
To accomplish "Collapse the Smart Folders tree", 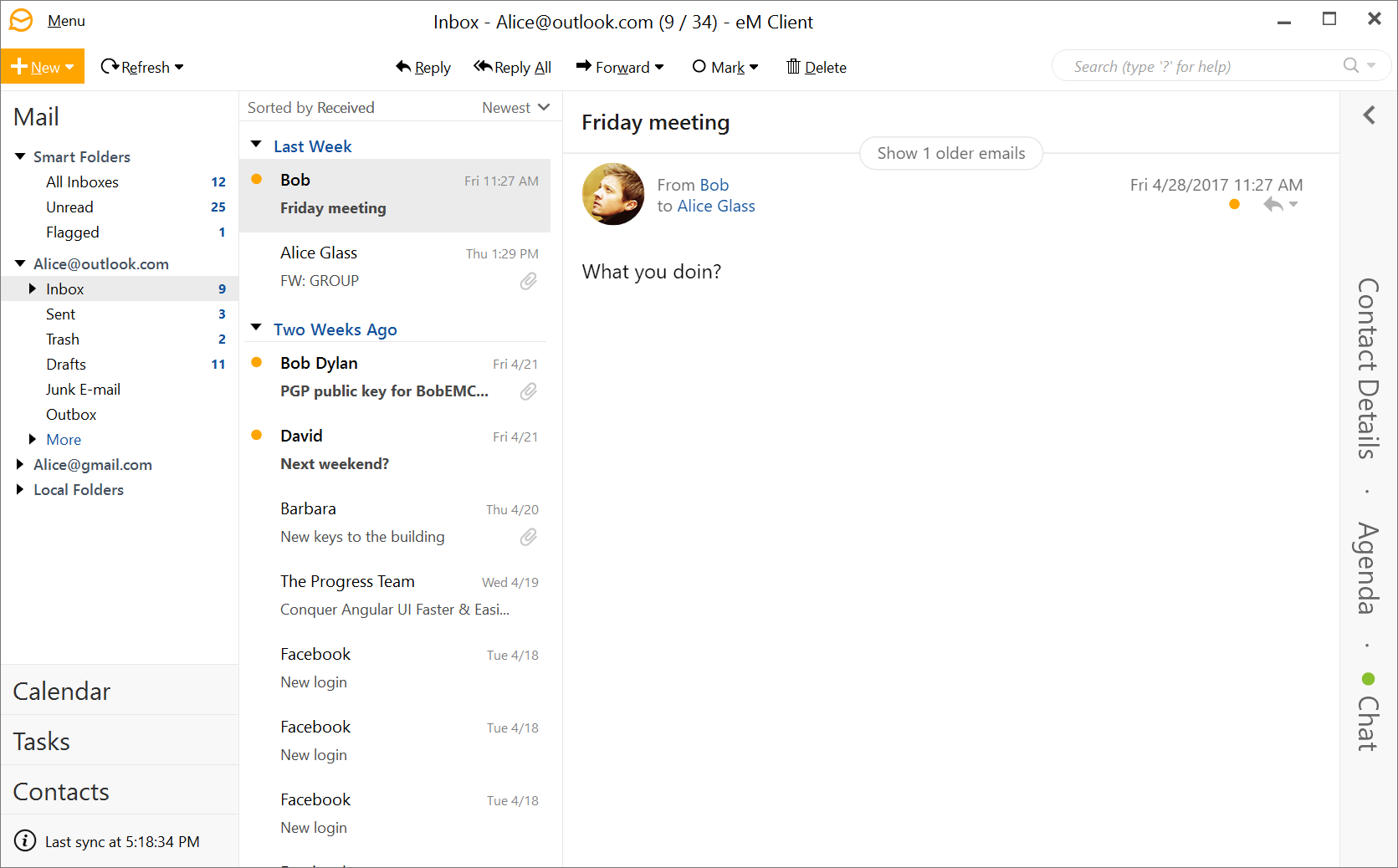I will click(20, 156).
